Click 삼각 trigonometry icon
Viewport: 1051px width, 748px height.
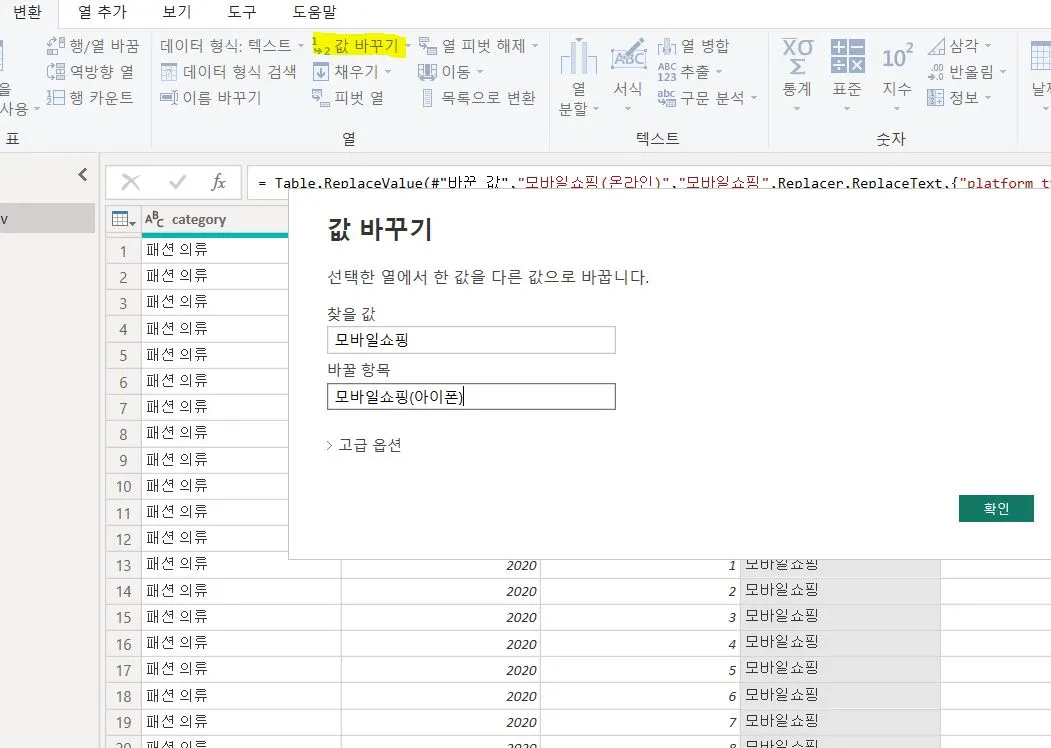pos(936,46)
